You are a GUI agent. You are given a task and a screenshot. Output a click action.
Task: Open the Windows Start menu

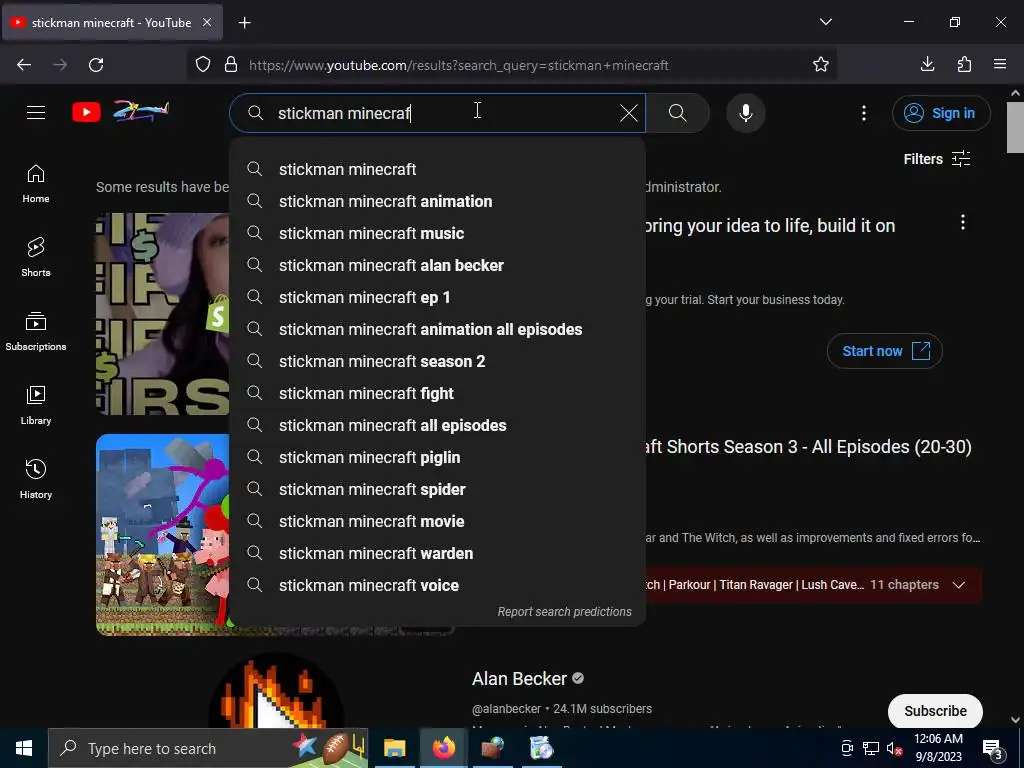24,748
